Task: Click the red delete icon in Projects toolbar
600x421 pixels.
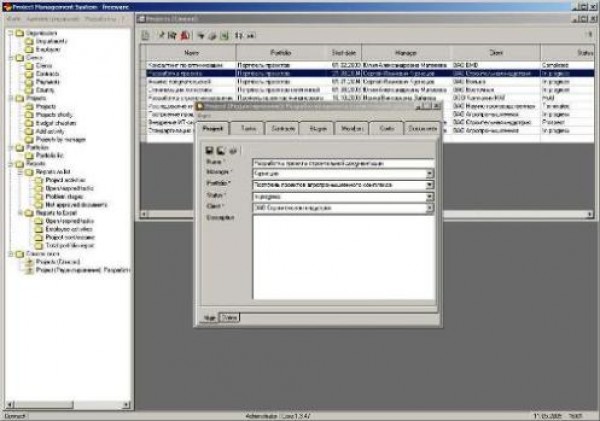Action: (x=185, y=36)
